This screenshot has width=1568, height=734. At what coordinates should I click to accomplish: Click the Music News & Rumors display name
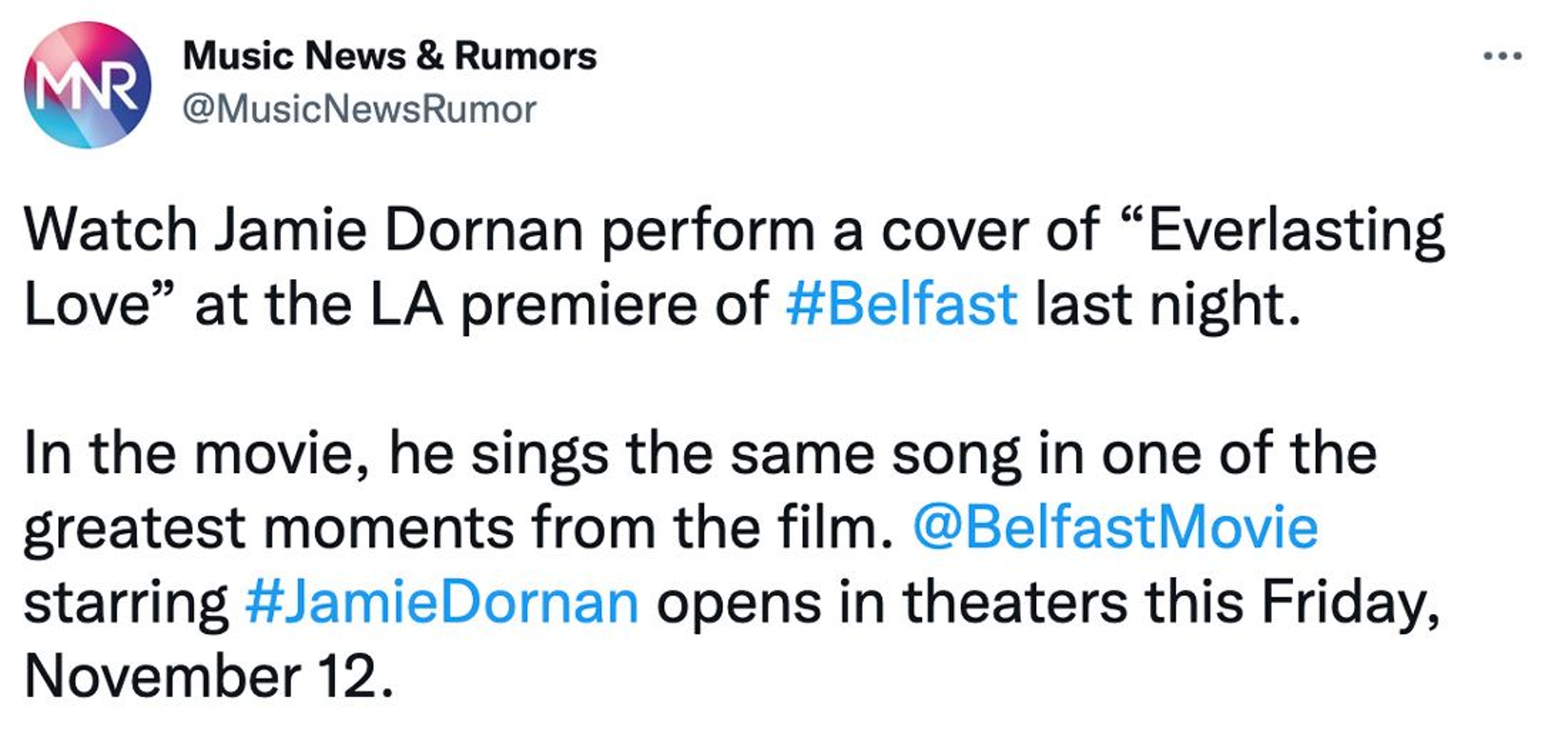[x=390, y=56]
